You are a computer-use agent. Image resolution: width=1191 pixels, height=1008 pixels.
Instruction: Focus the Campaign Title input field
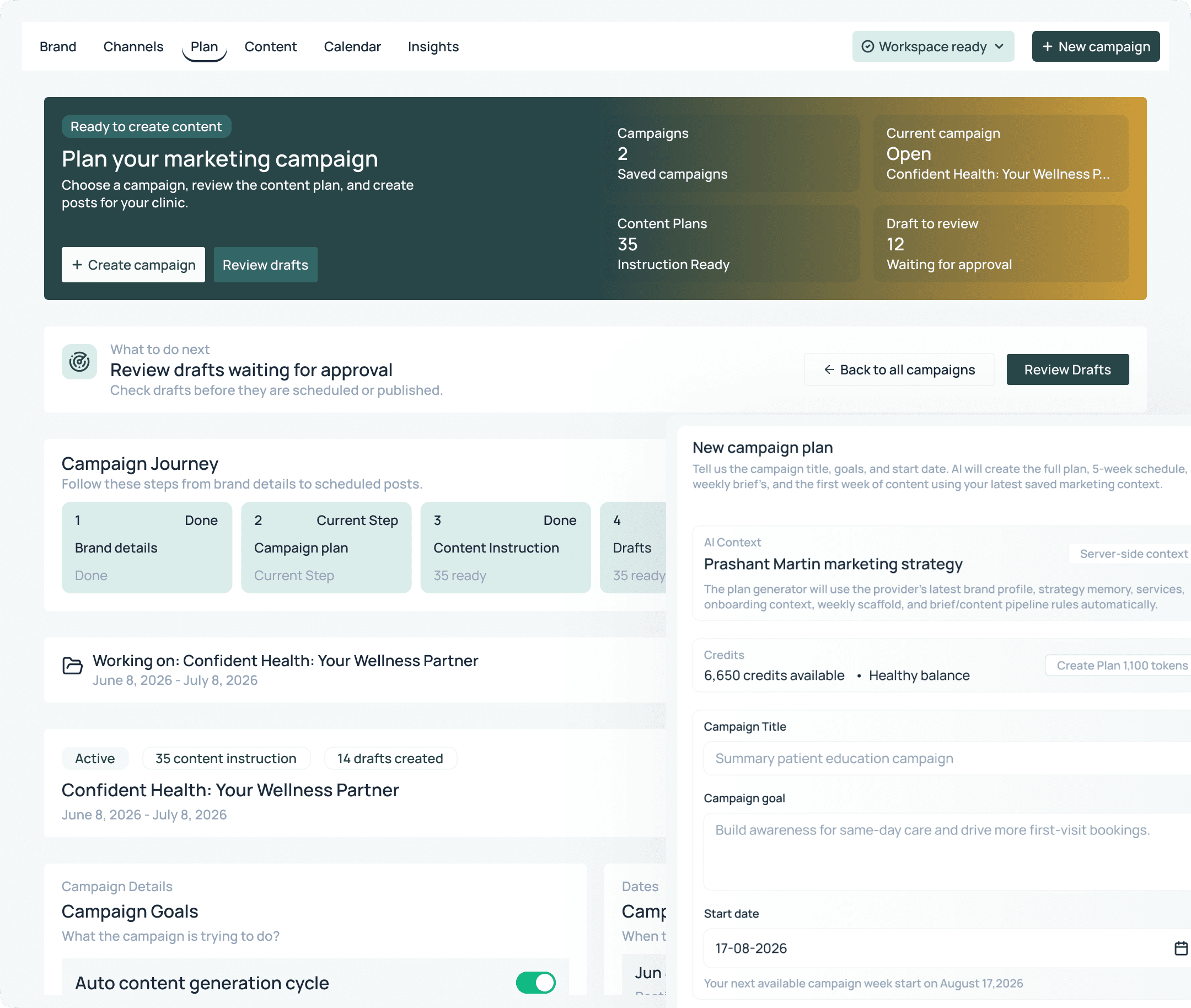(x=947, y=758)
